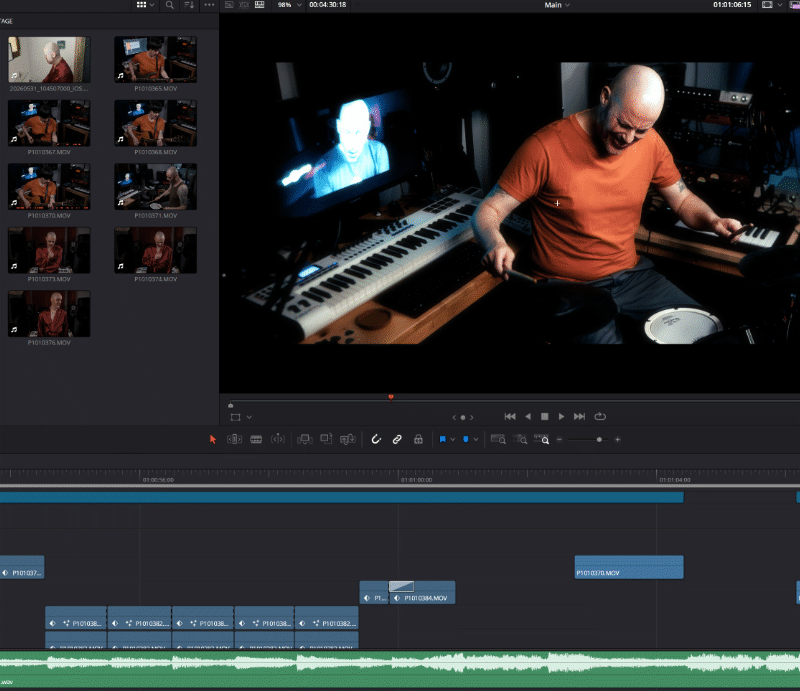
Task: Open the media pool view options dropdown
Action: point(152,5)
